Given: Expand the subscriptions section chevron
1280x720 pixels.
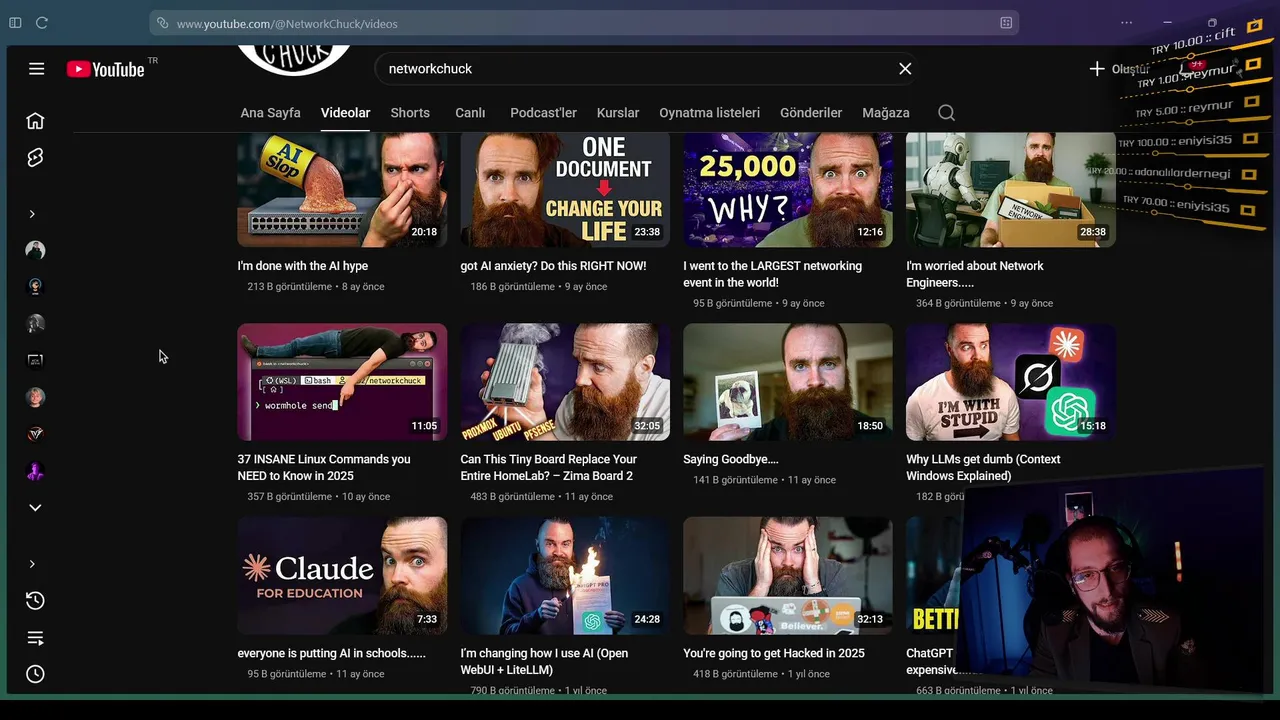Looking at the screenshot, I should click(x=32, y=214).
